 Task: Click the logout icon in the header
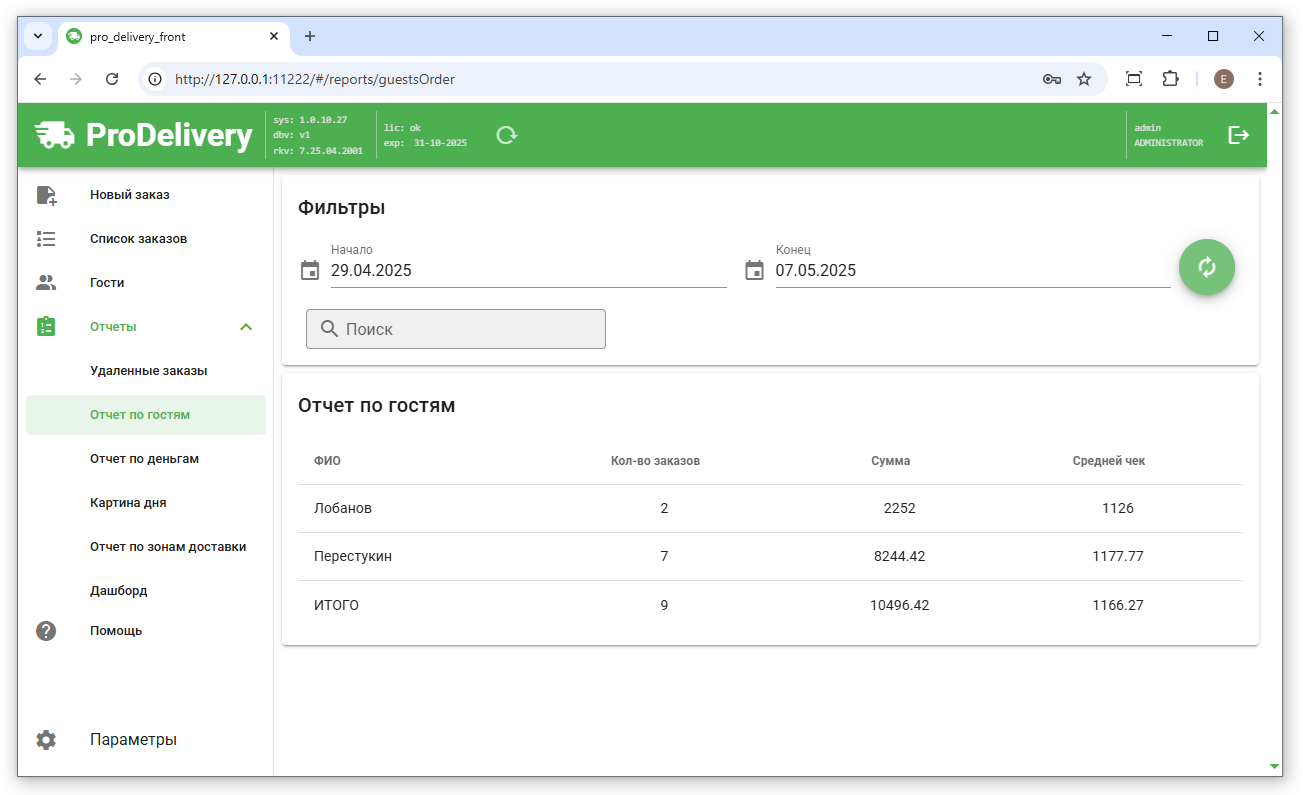point(1238,135)
